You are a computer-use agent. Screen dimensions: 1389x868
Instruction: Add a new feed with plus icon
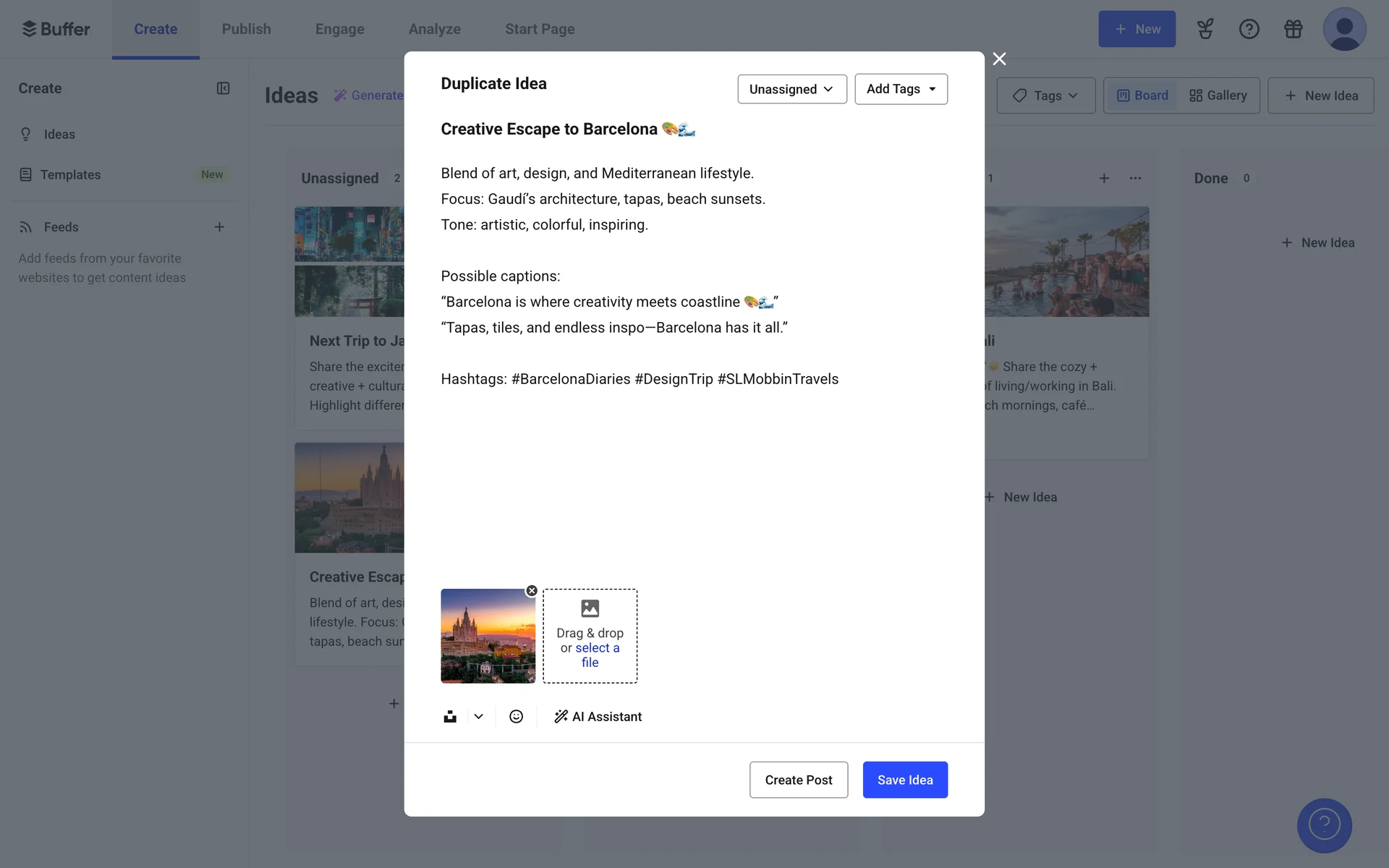[x=219, y=227]
